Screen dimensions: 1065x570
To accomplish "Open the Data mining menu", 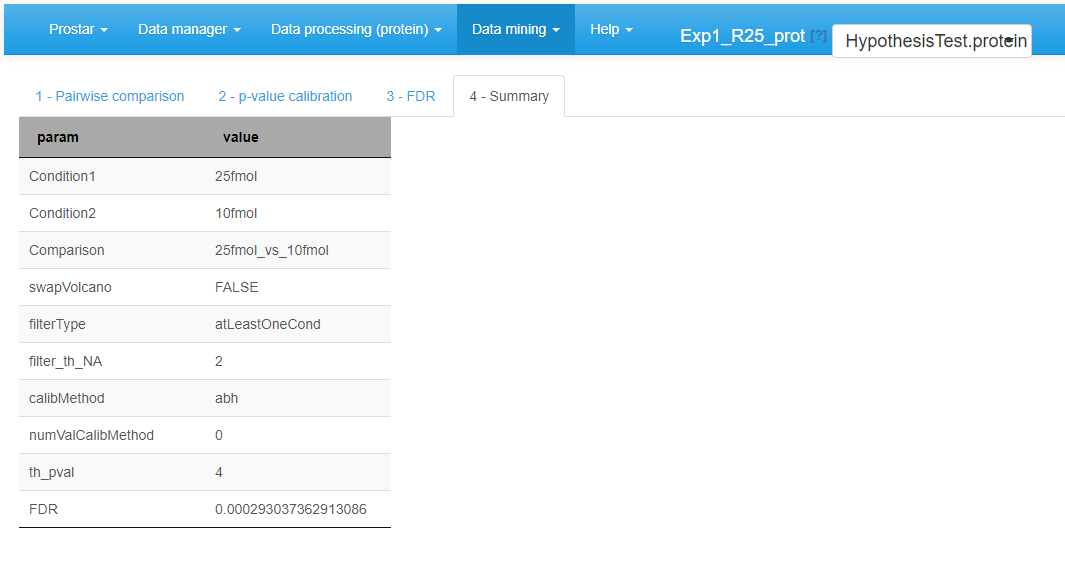I will pos(515,29).
